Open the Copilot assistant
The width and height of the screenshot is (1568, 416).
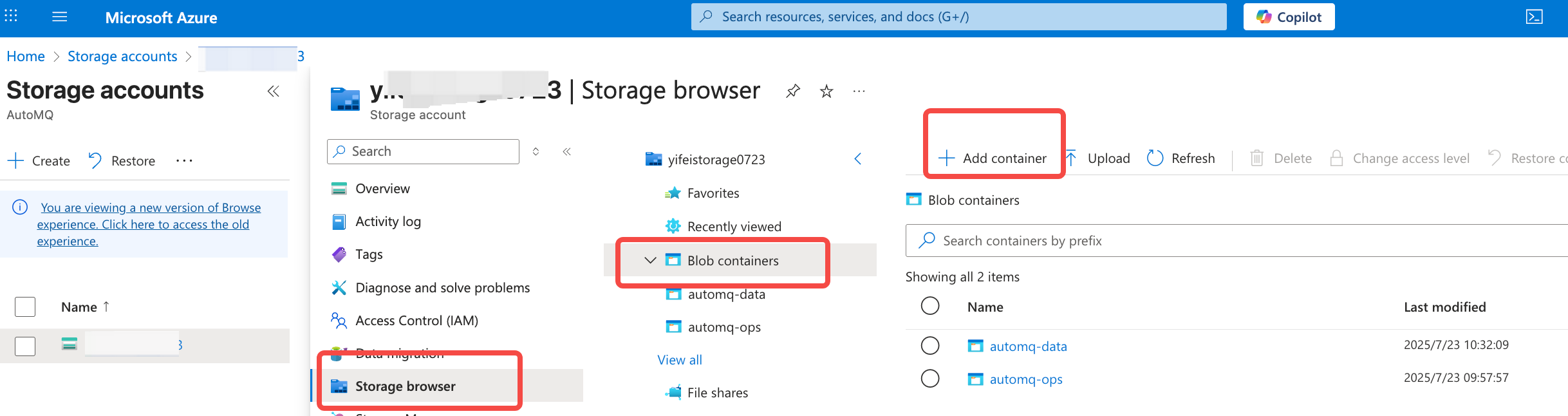[1289, 17]
